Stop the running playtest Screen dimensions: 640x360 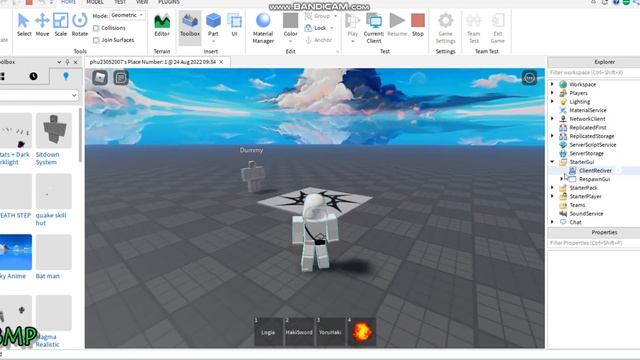(418, 25)
